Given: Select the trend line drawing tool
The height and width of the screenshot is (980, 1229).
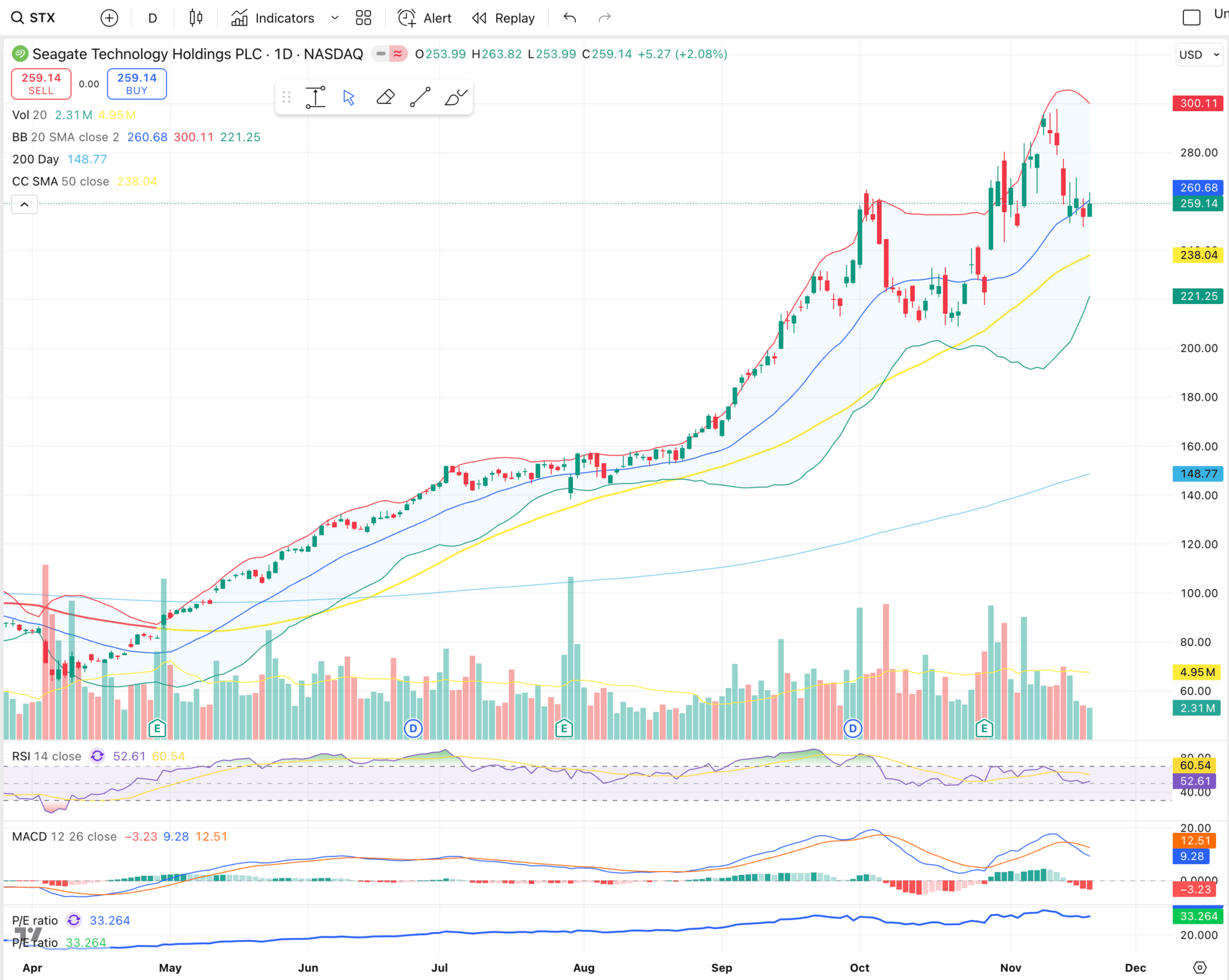Looking at the screenshot, I should click(420, 97).
